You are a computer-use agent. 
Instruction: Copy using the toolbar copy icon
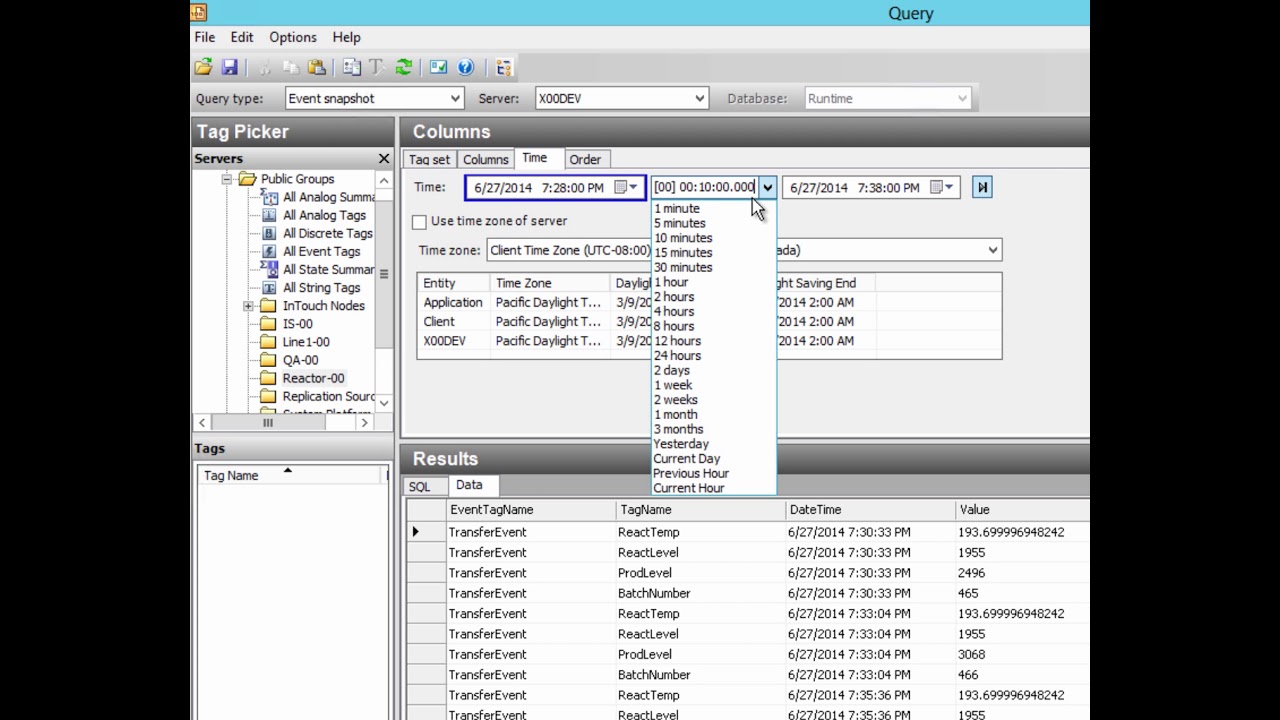click(291, 67)
